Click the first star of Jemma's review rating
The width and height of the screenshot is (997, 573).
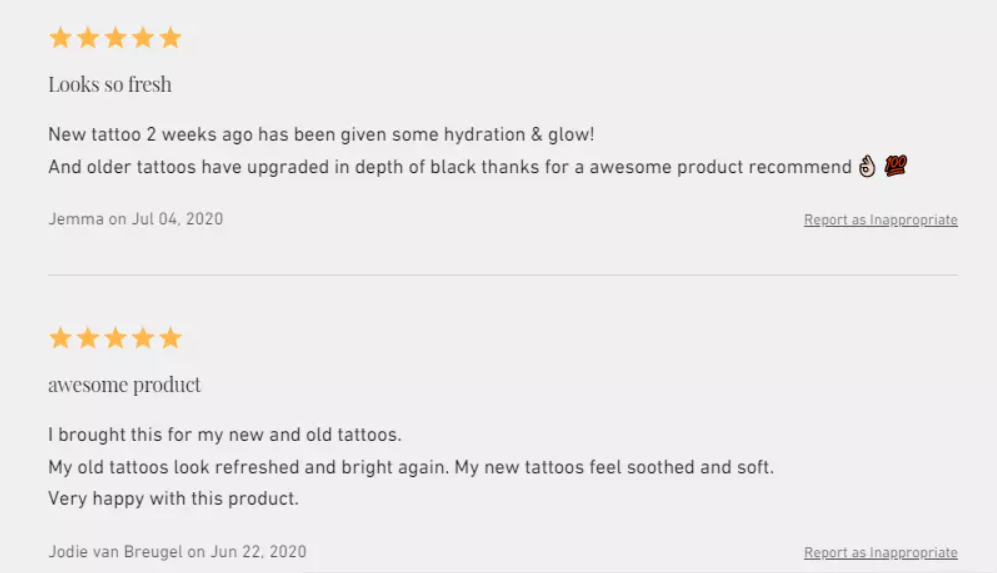point(60,38)
